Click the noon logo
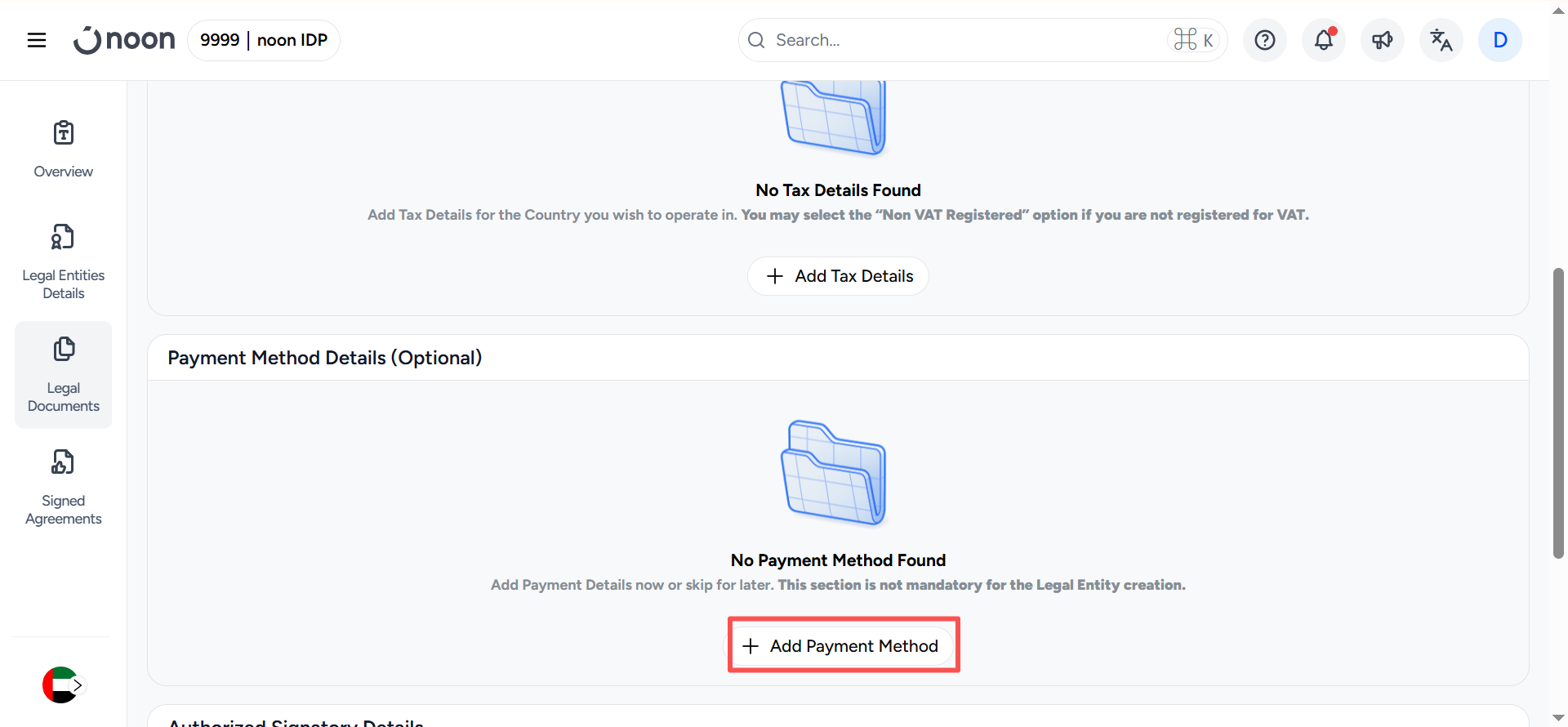Screen dimensions: 1568x727 click(x=124, y=40)
